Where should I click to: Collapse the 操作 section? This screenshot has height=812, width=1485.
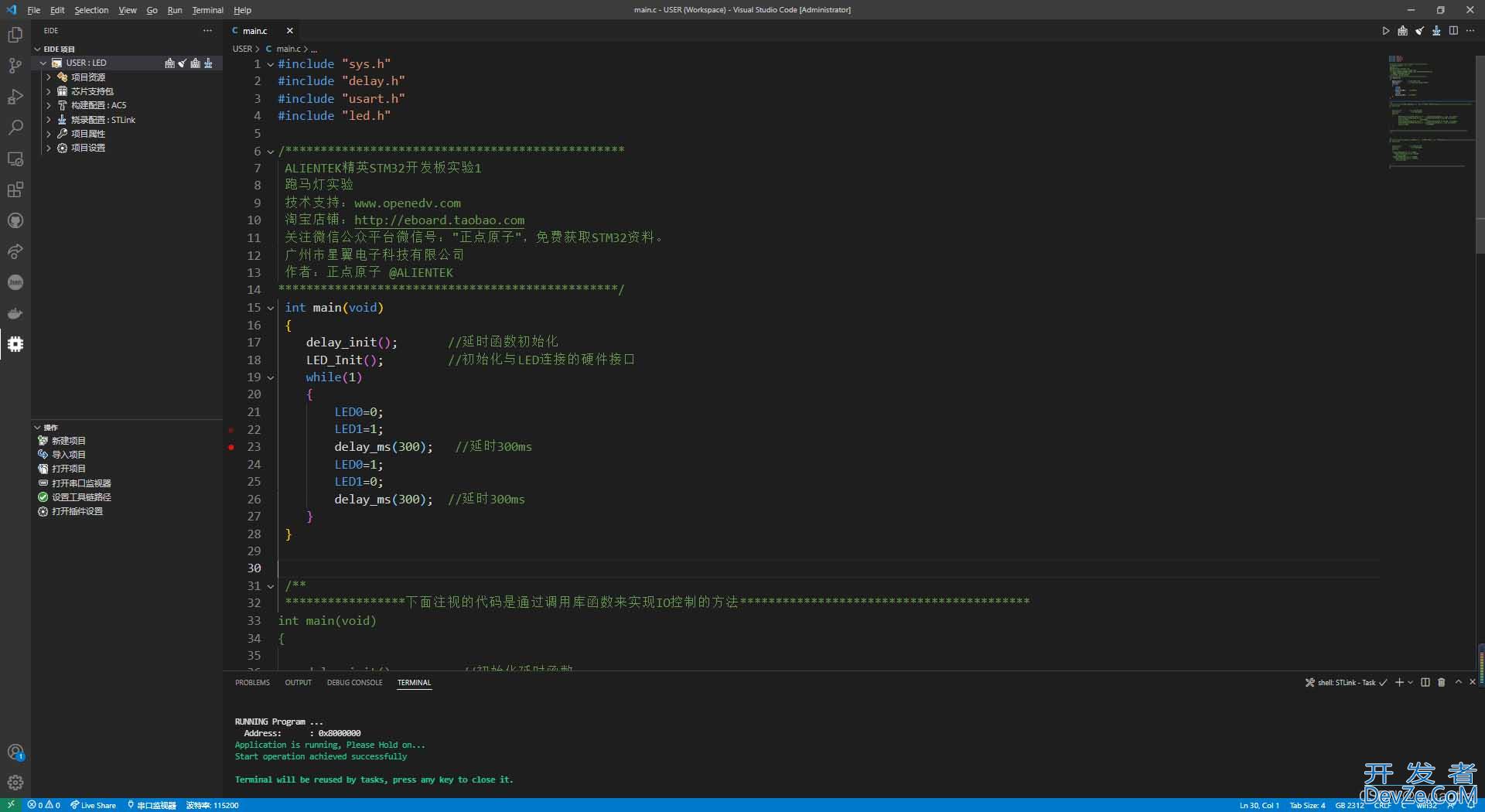pyautogui.click(x=38, y=427)
